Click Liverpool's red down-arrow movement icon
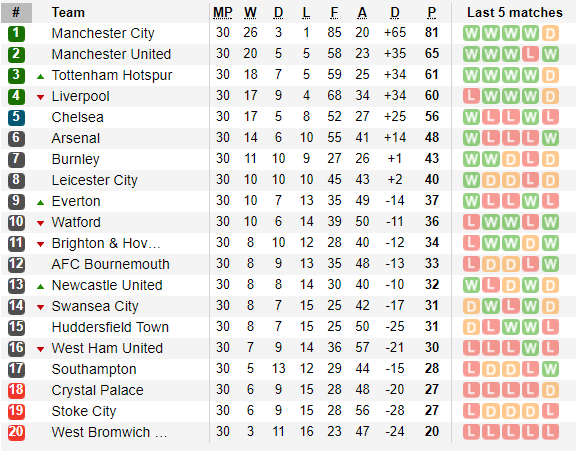The width and height of the screenshot is (576, 451). 40,97
